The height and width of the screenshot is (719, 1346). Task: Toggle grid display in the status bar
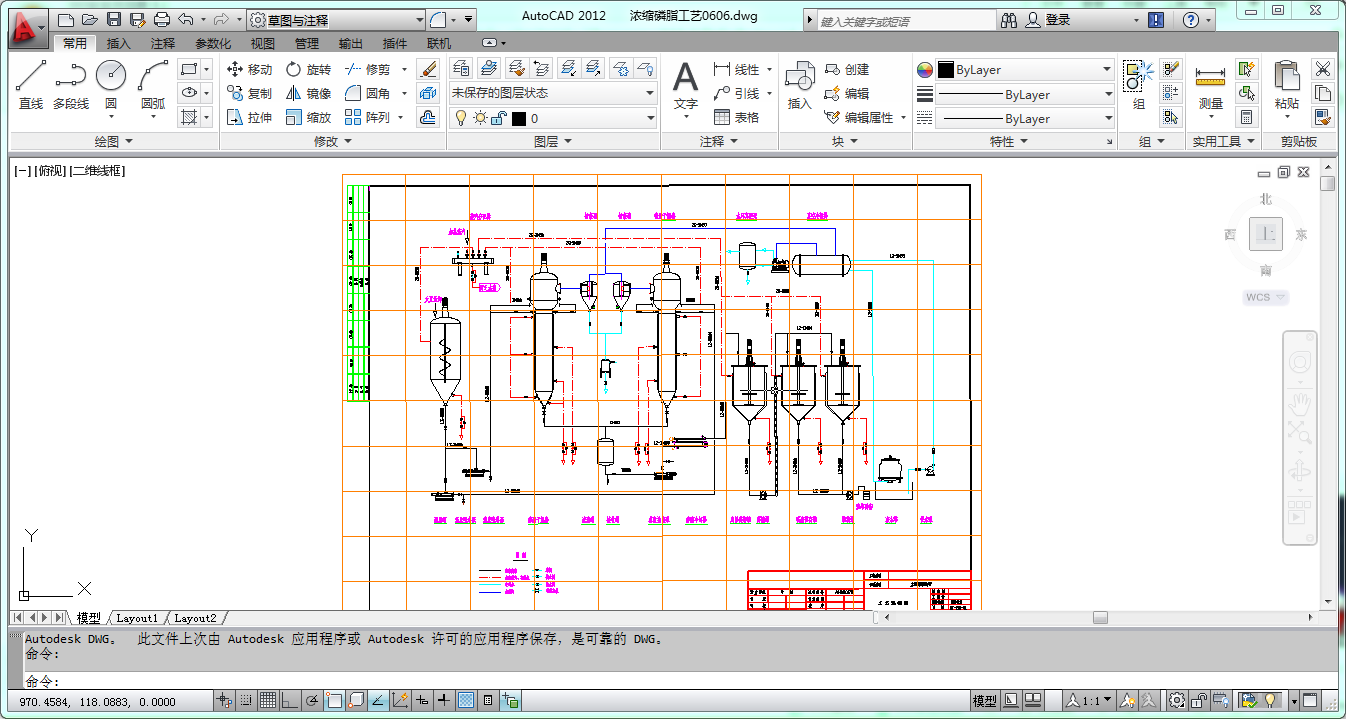pos(268,700)
